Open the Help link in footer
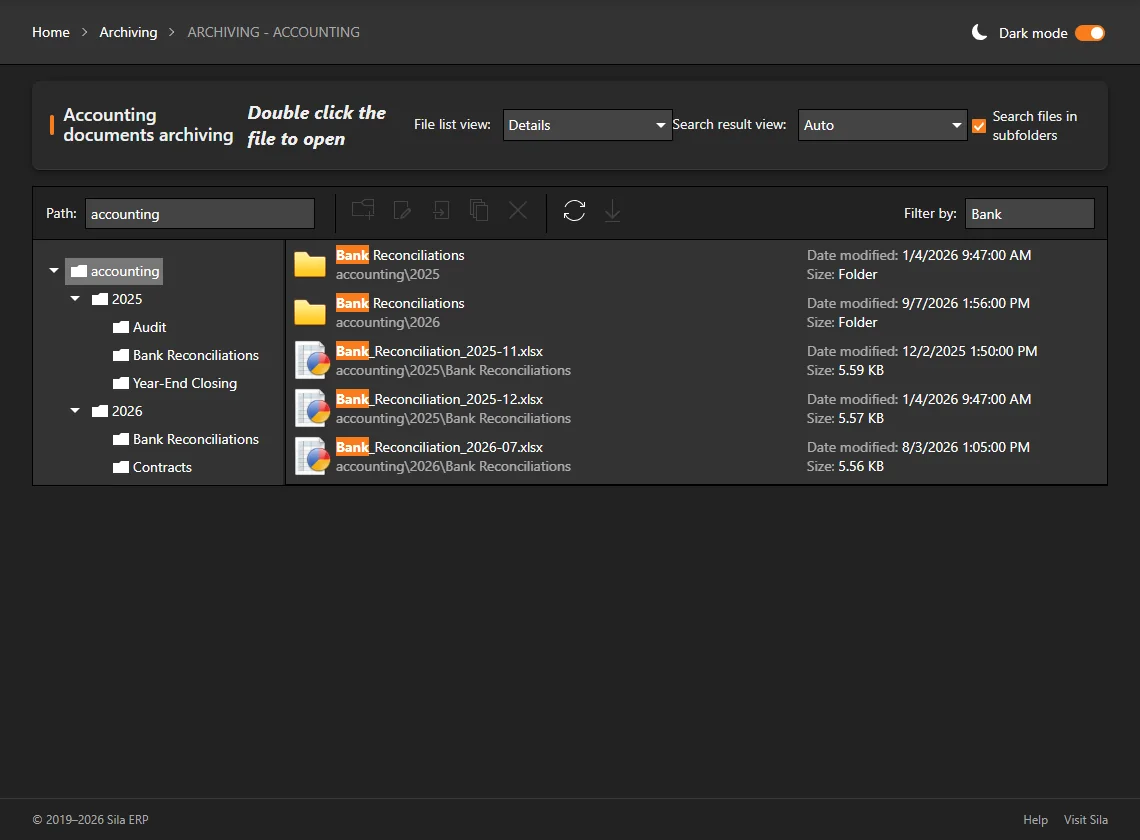This screenshot has width=1140, height=840. pos(1035,820)
